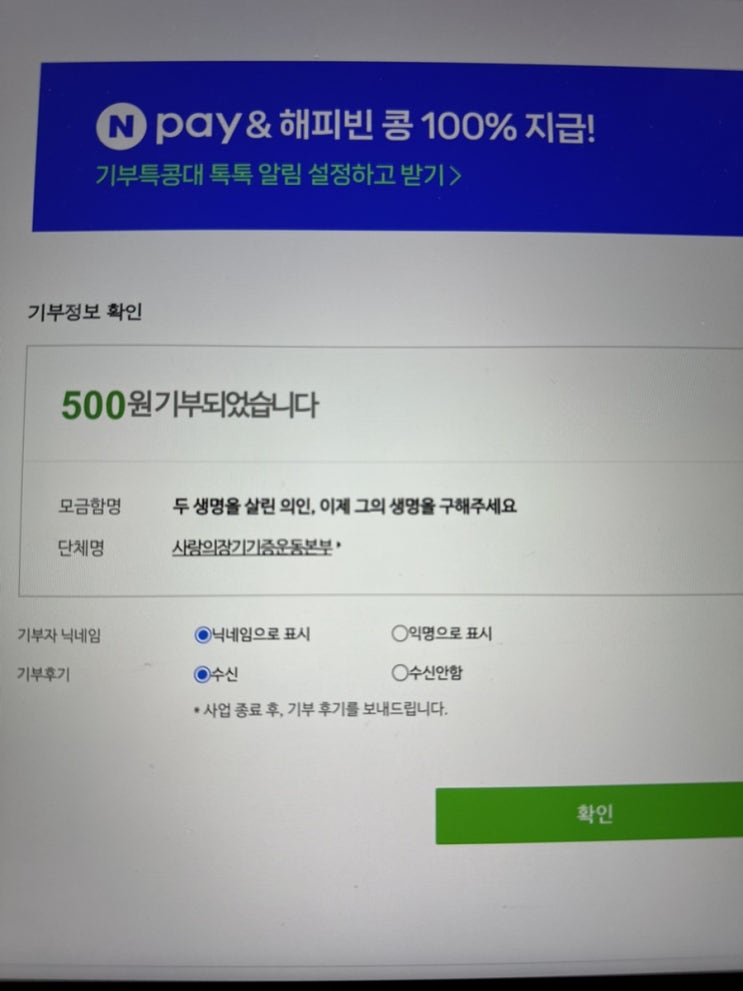
Task: Open the 사랑의장기기증운동본부 organization link
Action: click(252, 547)
